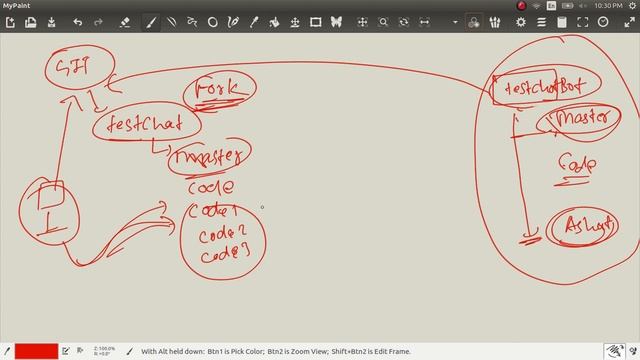
Task: Open the Brushes panel icon
Action: (495, 22)
